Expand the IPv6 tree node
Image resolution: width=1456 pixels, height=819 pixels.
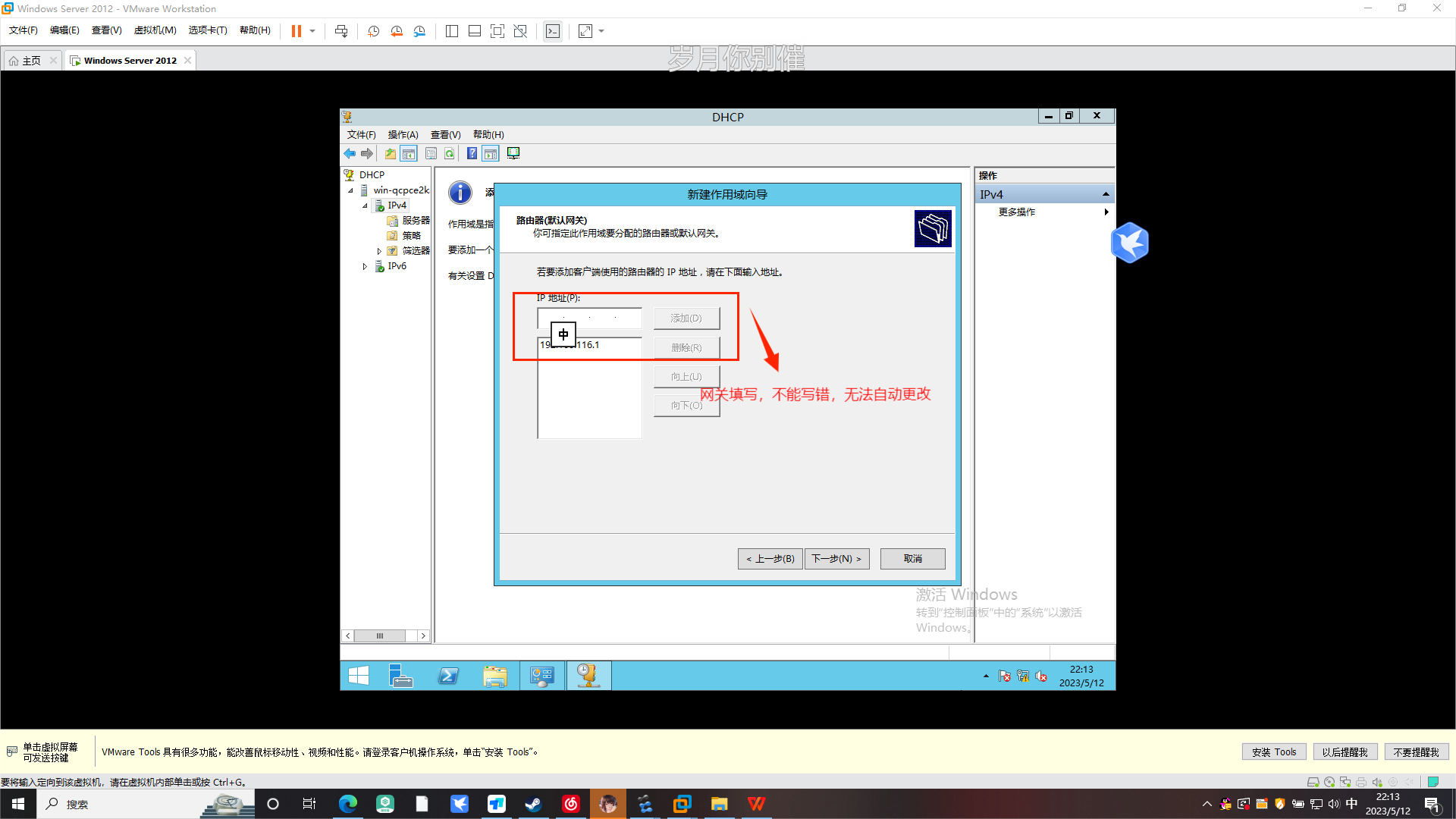365,266
